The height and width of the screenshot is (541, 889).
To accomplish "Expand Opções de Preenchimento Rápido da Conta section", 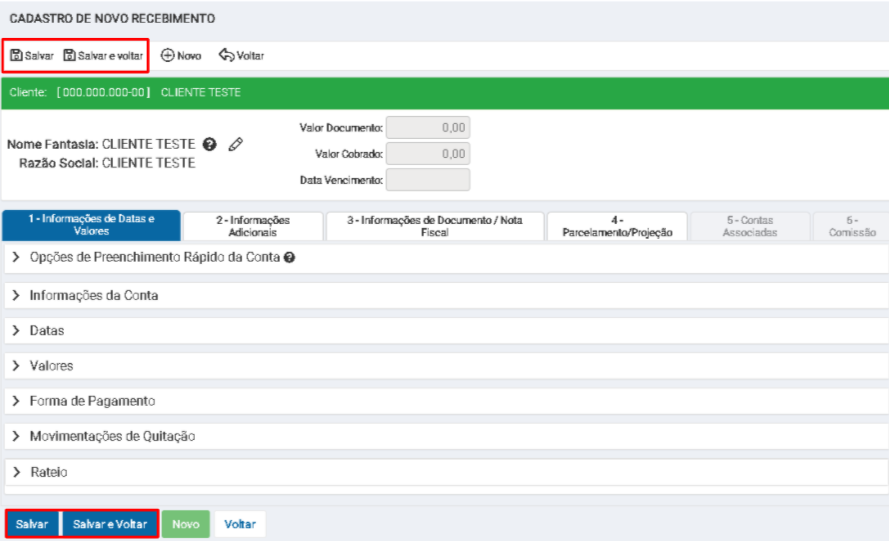I will click(446, 257).
